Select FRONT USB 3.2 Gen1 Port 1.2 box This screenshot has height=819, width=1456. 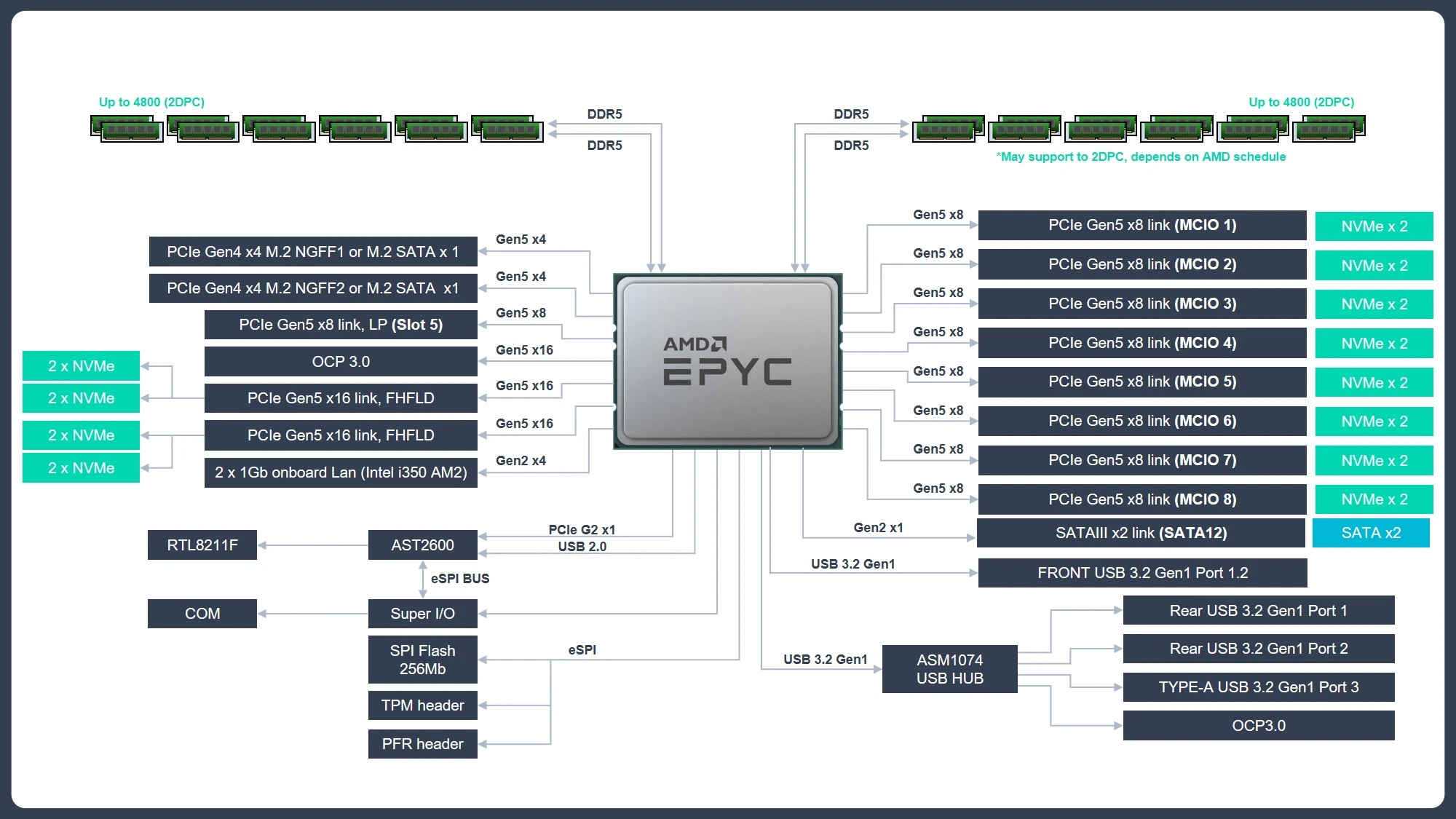click(1142, 573)
